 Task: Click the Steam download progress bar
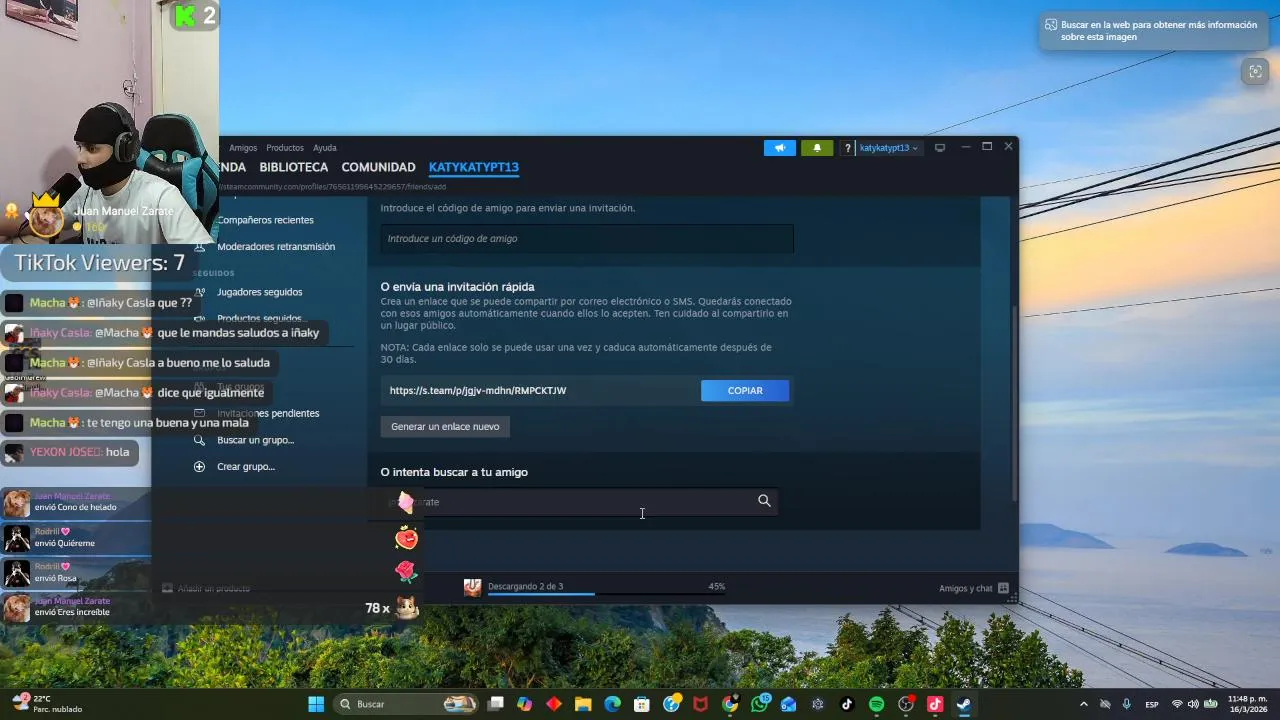pyautogui.click(x=606, y=594)
